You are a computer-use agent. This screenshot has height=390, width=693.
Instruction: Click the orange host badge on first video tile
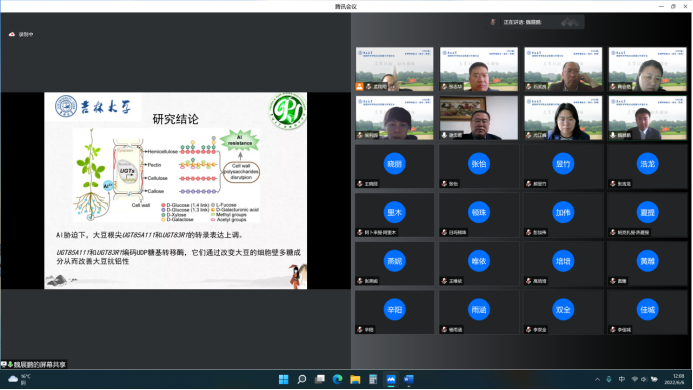(x=359, y=87)
